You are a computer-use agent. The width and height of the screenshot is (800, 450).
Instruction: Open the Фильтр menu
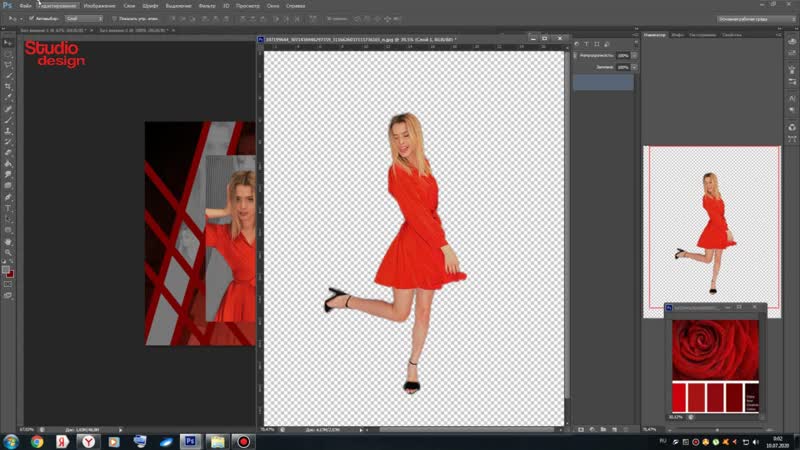[x=205, y=5]
